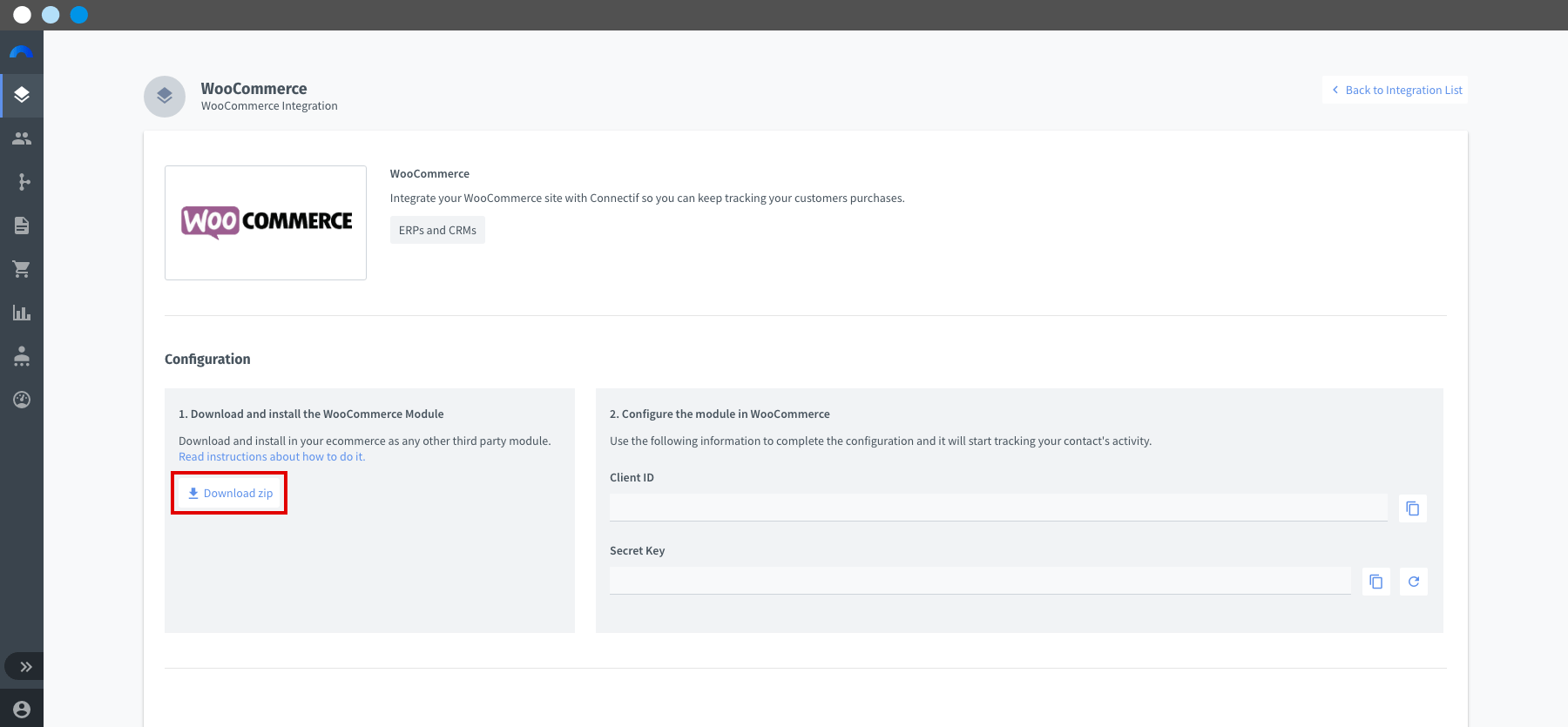This screenshot has height=727, width=1568.
Task: Click the WooCommerce logo thumbnail
Action: 266,223
